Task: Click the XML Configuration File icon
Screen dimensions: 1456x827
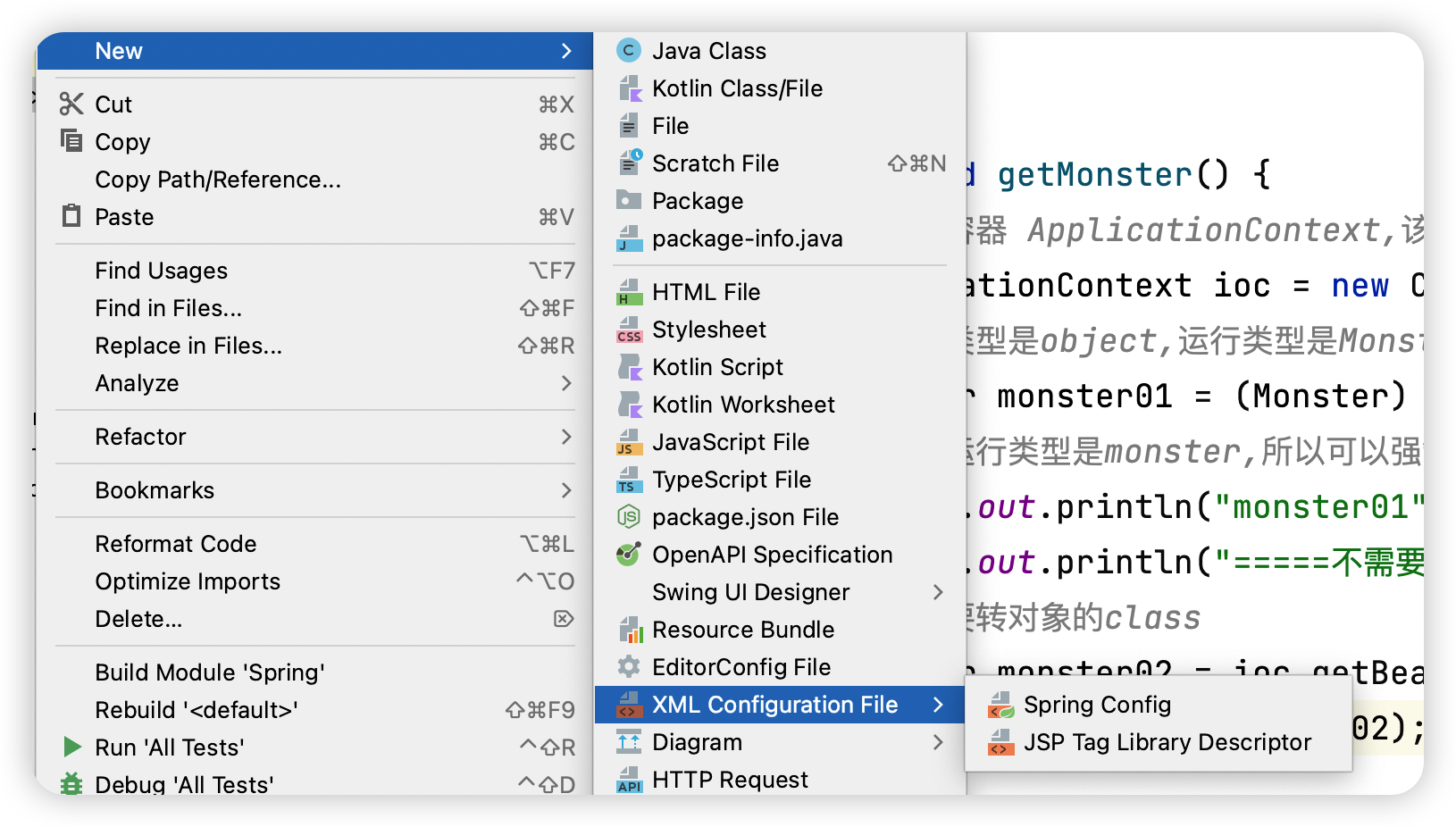Action: pyautogui.click(x=629, y=705)
